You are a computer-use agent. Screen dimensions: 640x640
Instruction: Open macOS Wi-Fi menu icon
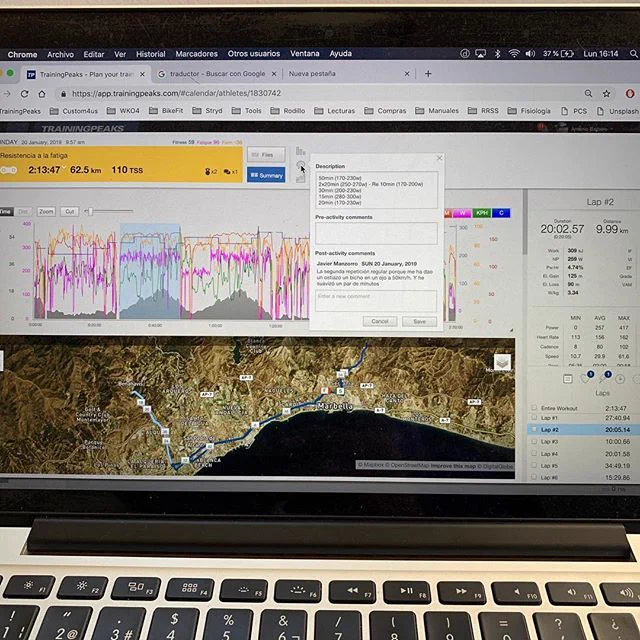click(x=514, y=53)
